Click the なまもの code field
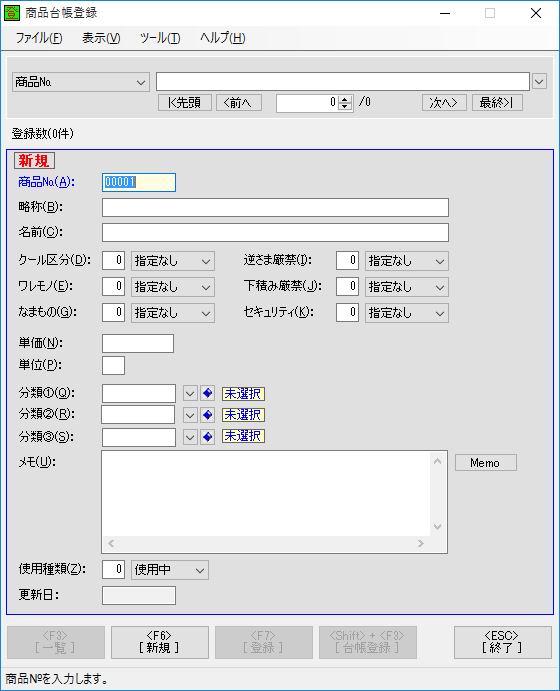The width and height of the screenshot is (560, 691). [x=113, y=312]
